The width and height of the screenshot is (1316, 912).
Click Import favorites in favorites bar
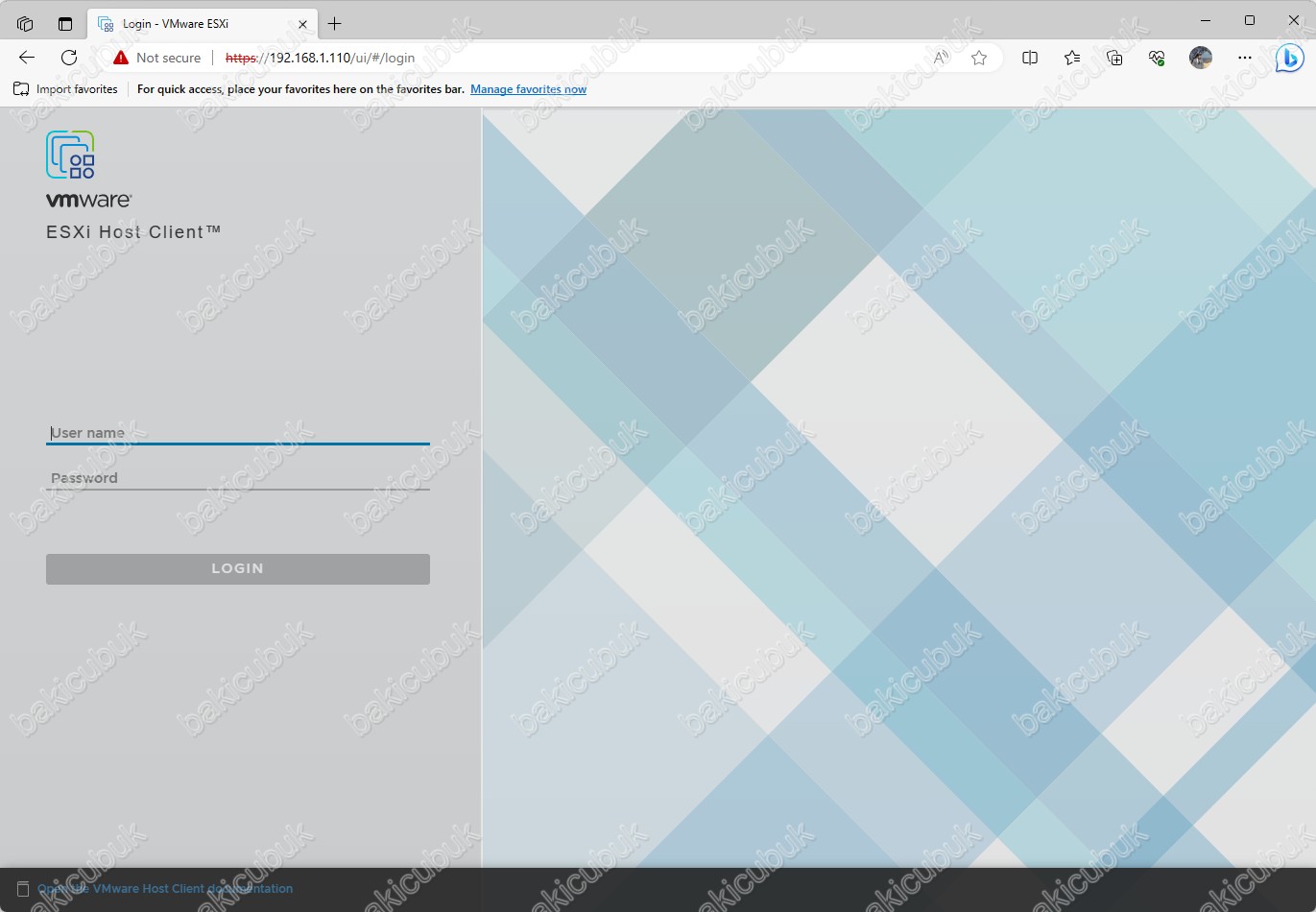(65, 89)
